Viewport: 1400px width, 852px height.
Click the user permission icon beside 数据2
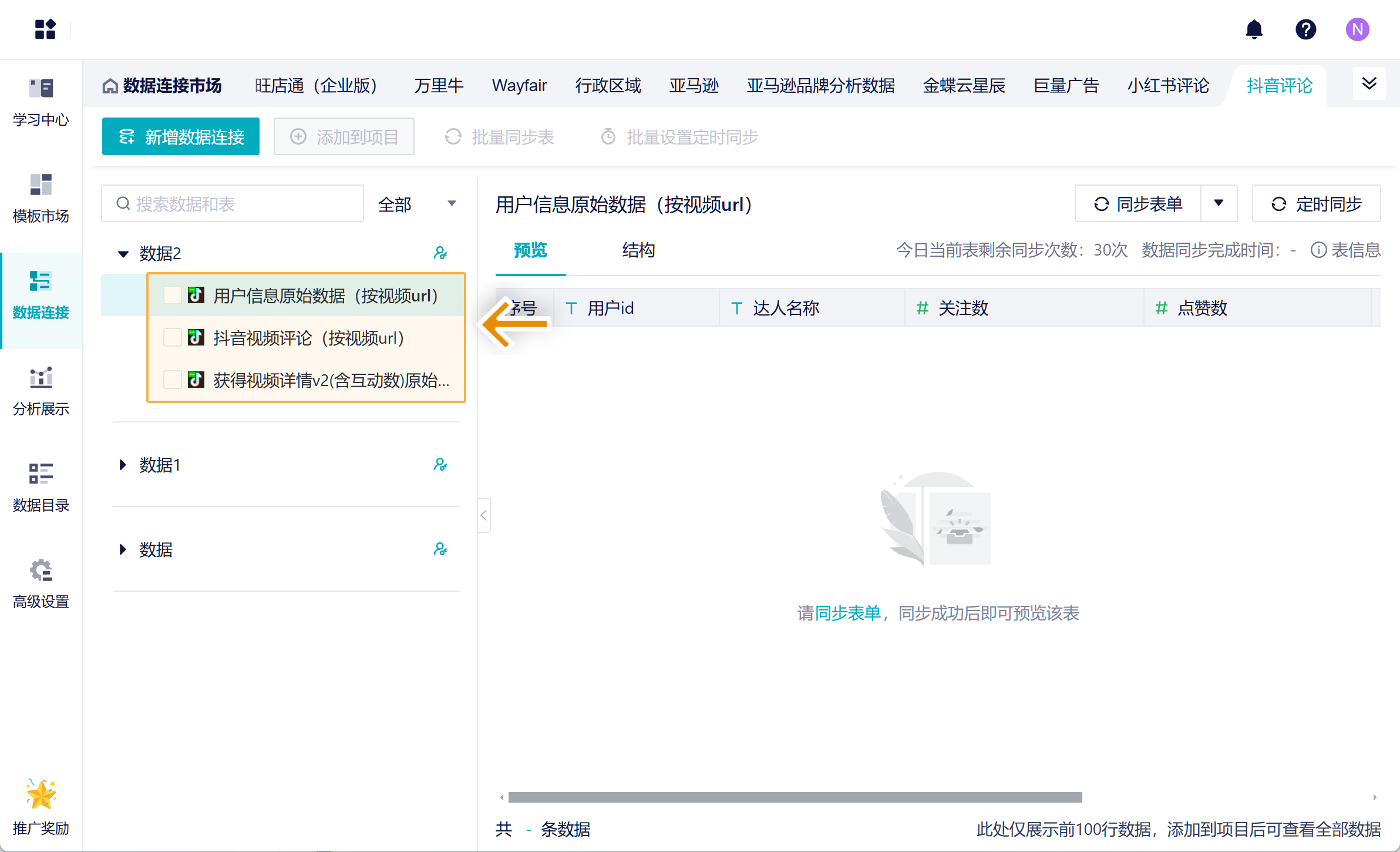pyautogui.click(x=440, y=253)
